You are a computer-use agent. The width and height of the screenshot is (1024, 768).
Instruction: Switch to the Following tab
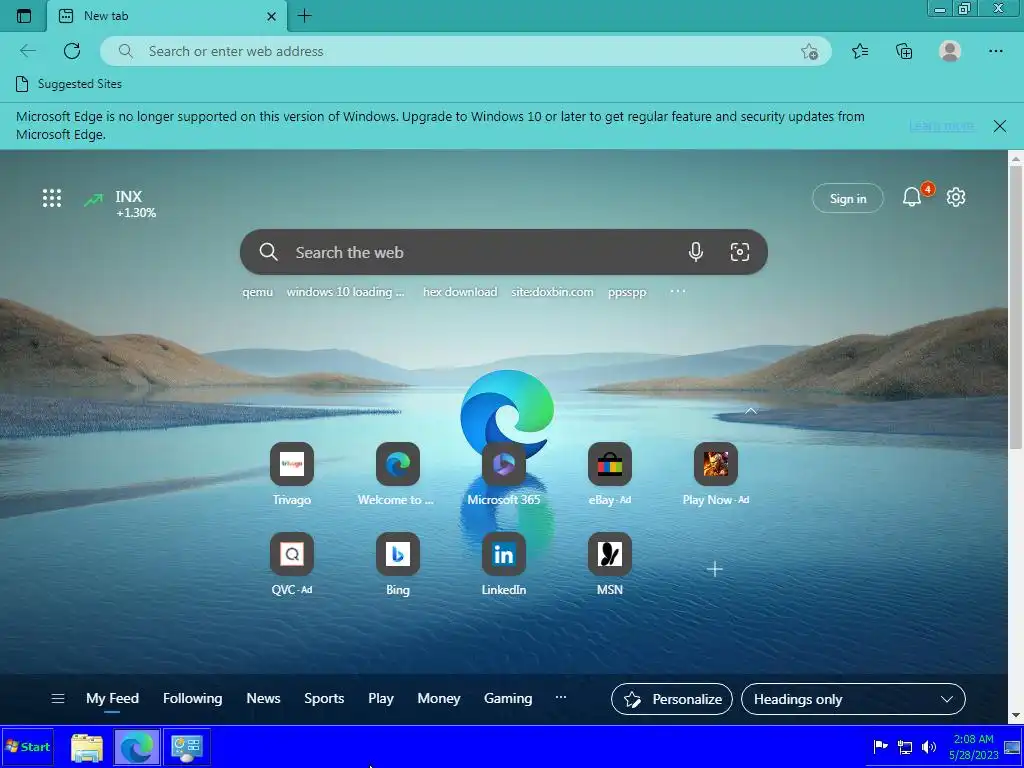tap(192, 699)
